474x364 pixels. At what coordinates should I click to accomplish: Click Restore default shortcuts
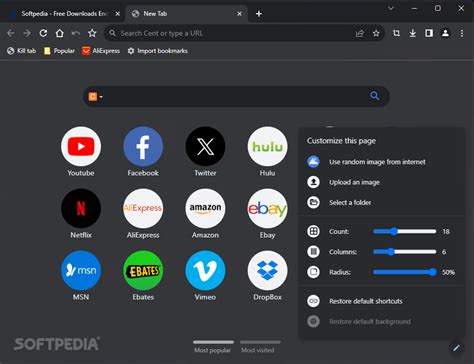pos(381,301)
